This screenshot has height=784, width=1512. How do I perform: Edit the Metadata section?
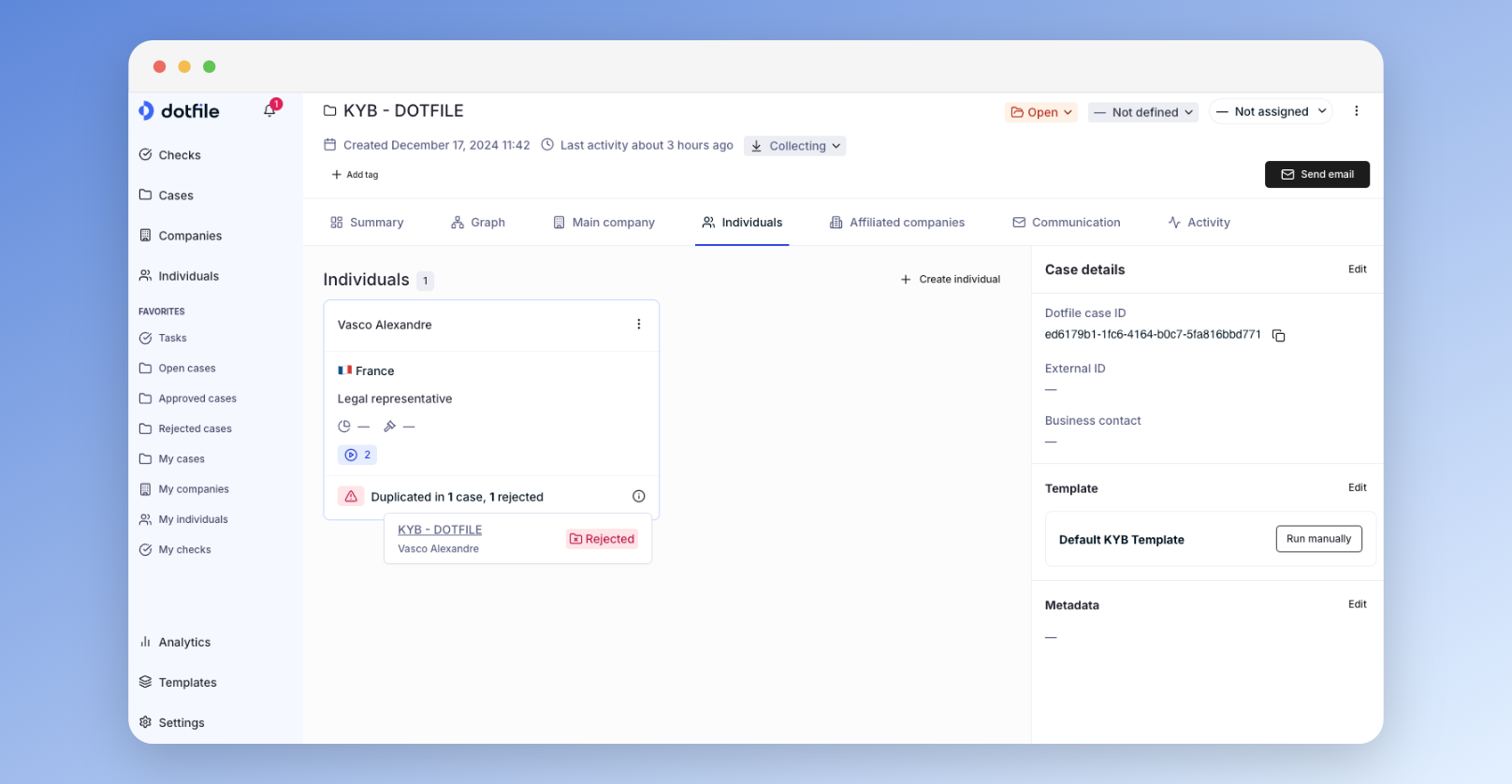(x=1357, y=605)
